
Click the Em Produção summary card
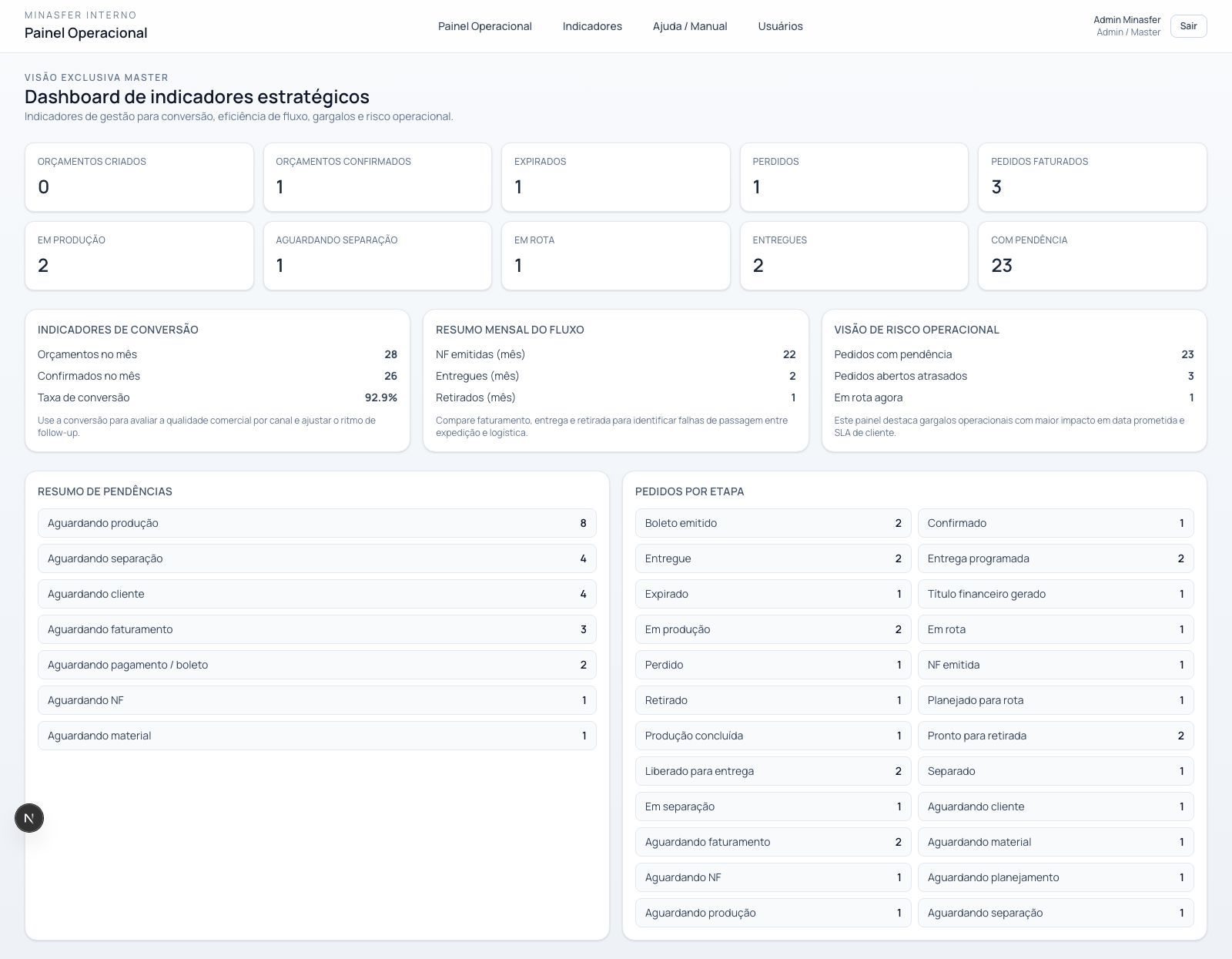click(139, 256)
